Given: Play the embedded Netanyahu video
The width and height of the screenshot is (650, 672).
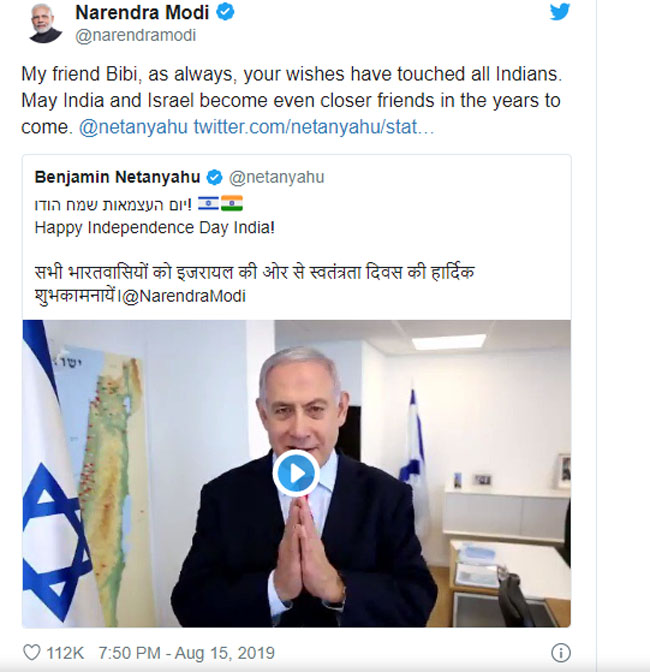Looking at the screenshot, I should click(296, 473).
